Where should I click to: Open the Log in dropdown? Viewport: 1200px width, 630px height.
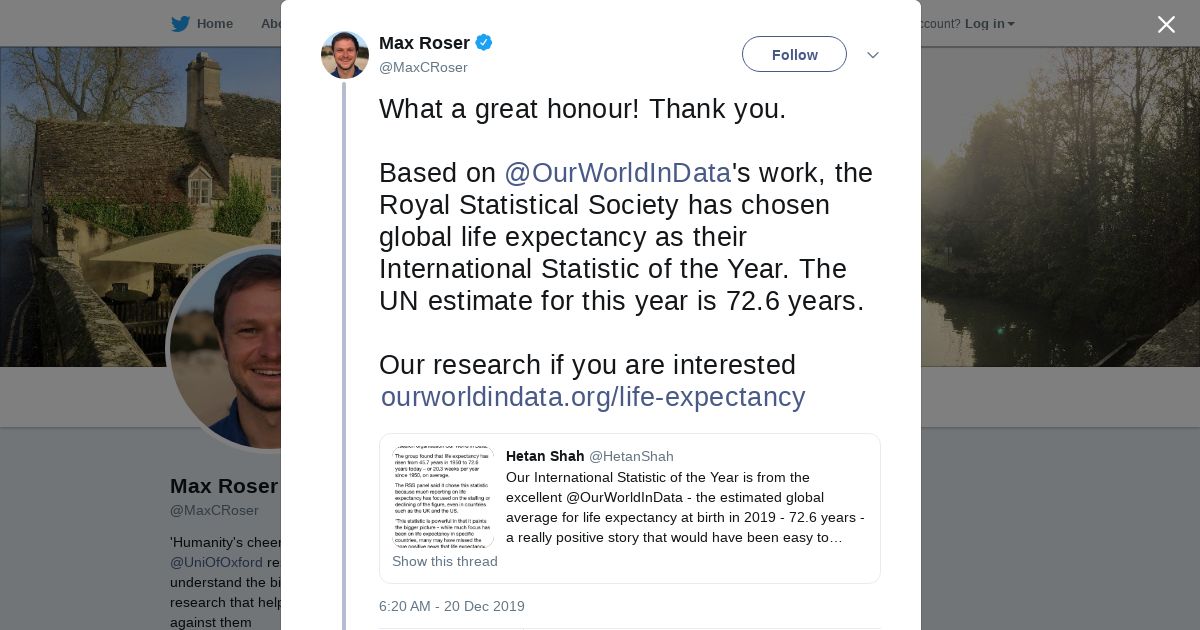(x=989, y=24)
